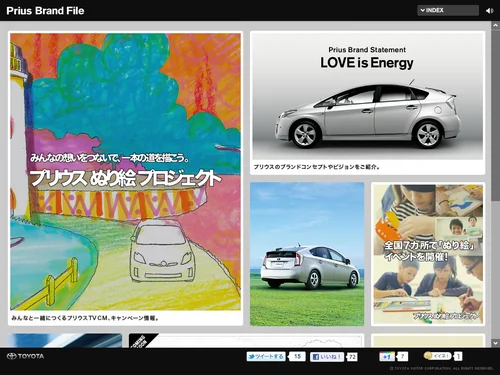The height and width of the screenshot is (375, 500).
Task: Click the Prius Brand File title
Action: pyautogui.click(x=45, y=11)
